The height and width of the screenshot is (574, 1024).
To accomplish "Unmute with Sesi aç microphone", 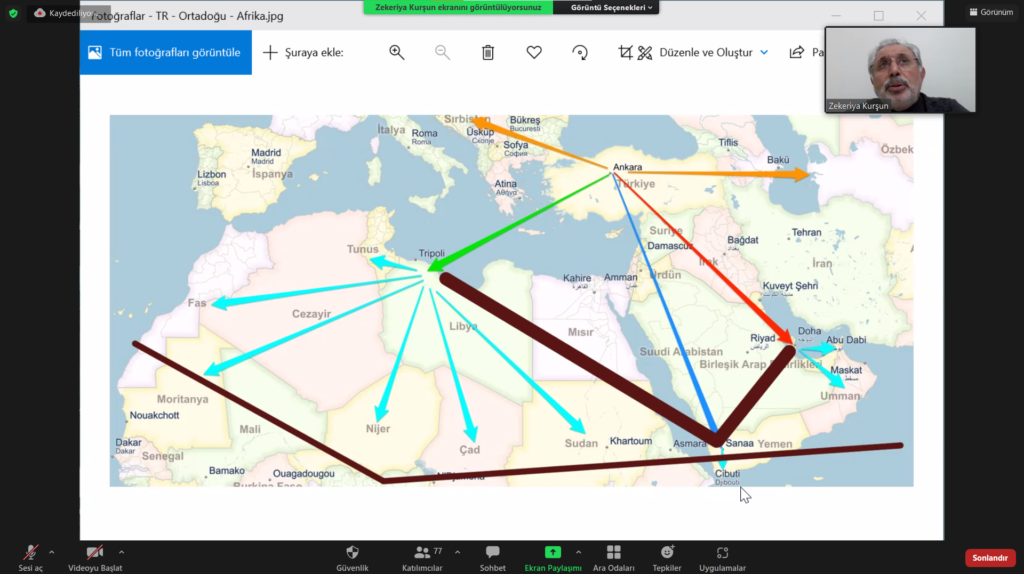I will click(x=30, y=558).
